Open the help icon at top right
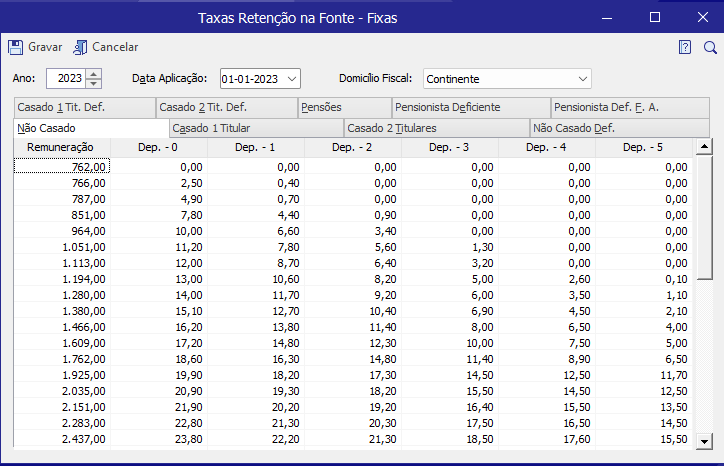 (685, 47)
